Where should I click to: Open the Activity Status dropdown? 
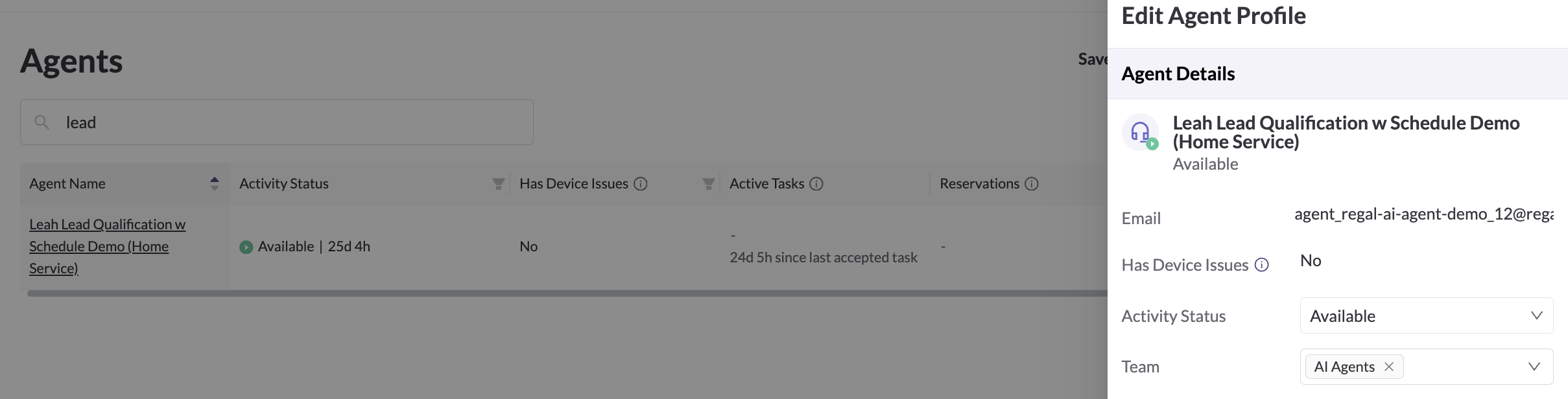click(x=1426, y=315)
